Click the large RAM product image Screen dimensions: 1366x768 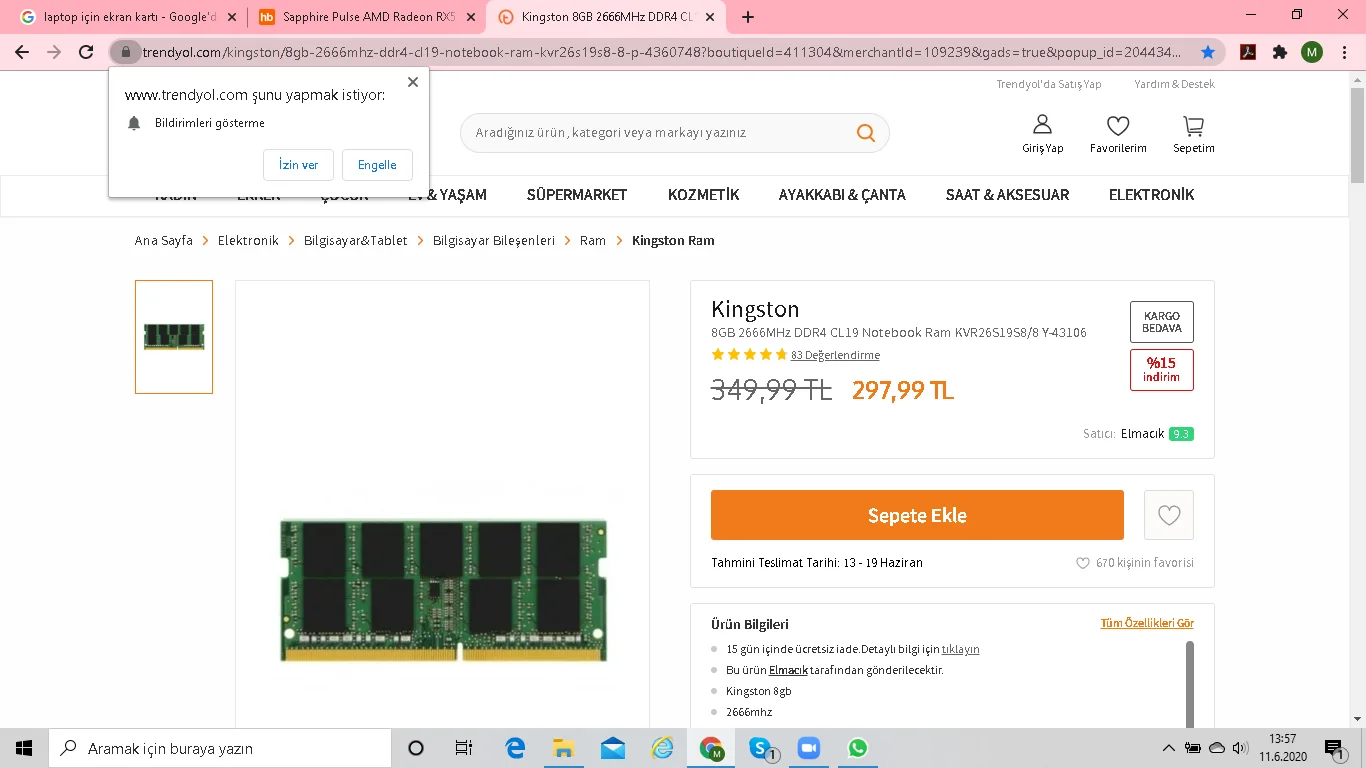[443, 590]
